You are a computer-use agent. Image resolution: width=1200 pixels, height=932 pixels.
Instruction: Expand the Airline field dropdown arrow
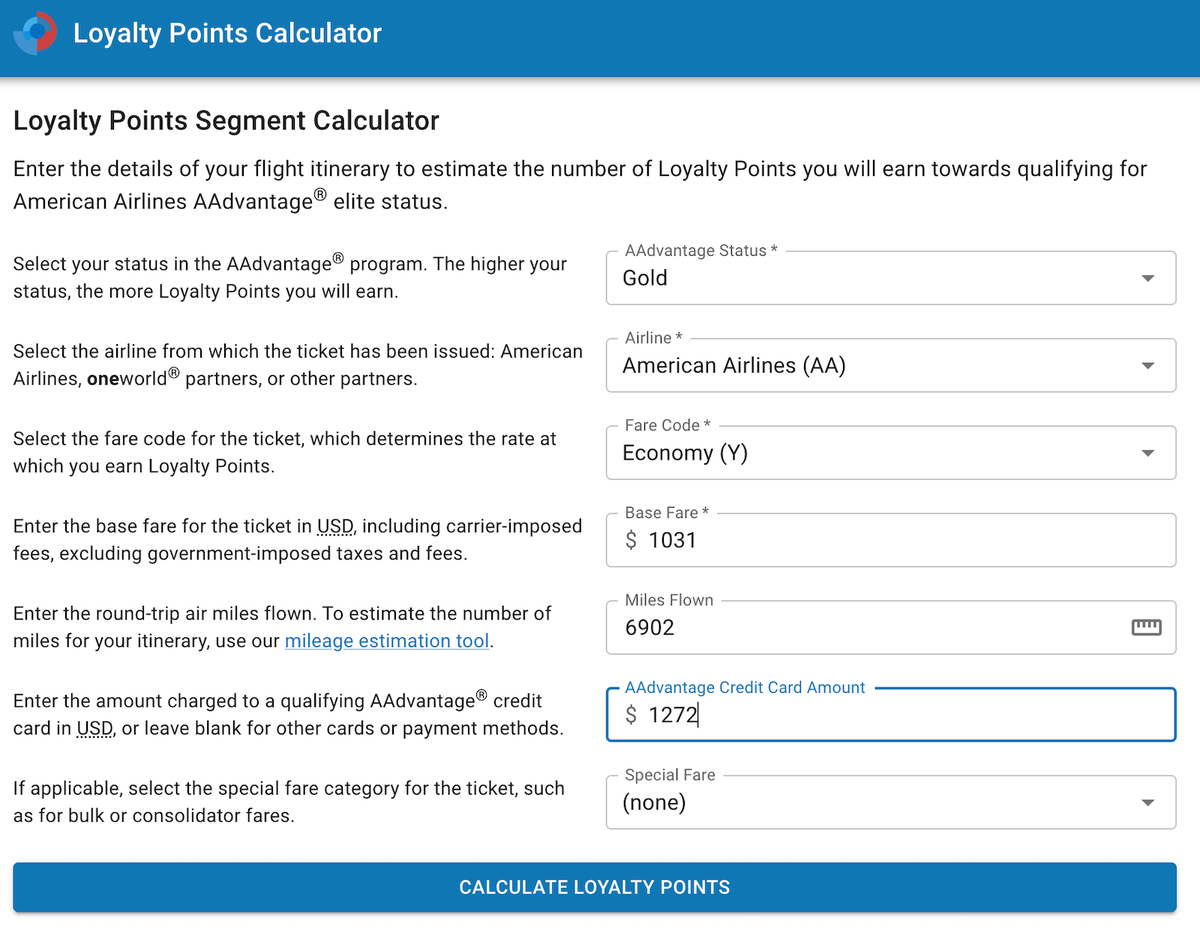[x=1148, y=365]
